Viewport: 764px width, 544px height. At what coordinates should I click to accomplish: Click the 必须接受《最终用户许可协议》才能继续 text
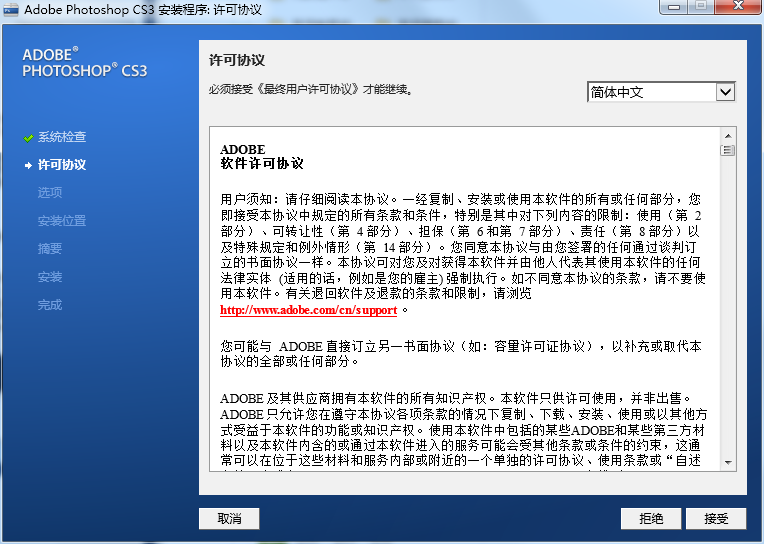tap(311, 90)
